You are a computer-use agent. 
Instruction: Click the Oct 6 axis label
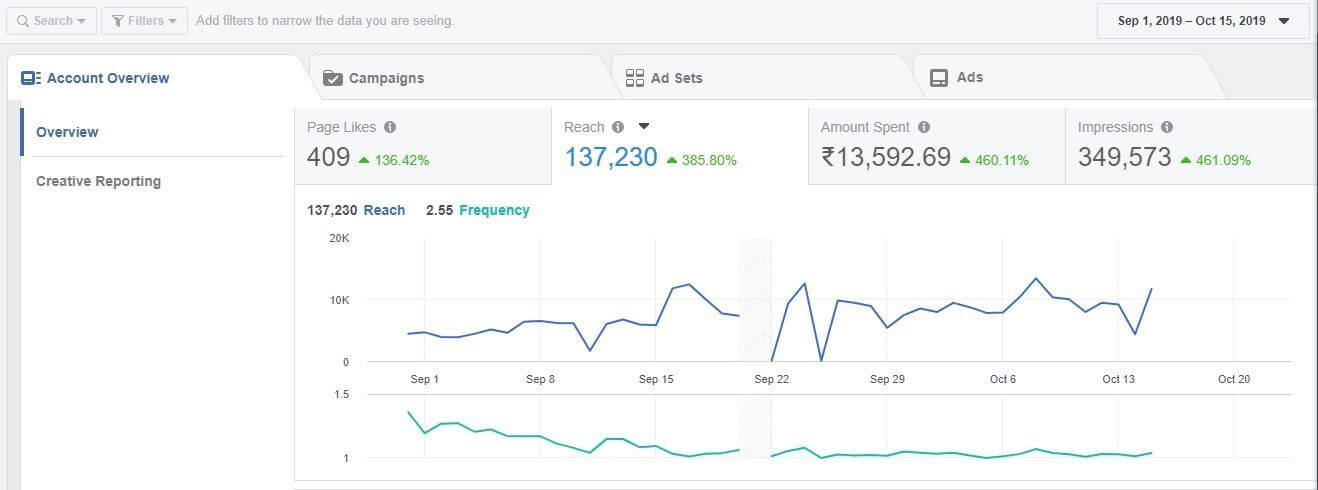click(1003, 379)
